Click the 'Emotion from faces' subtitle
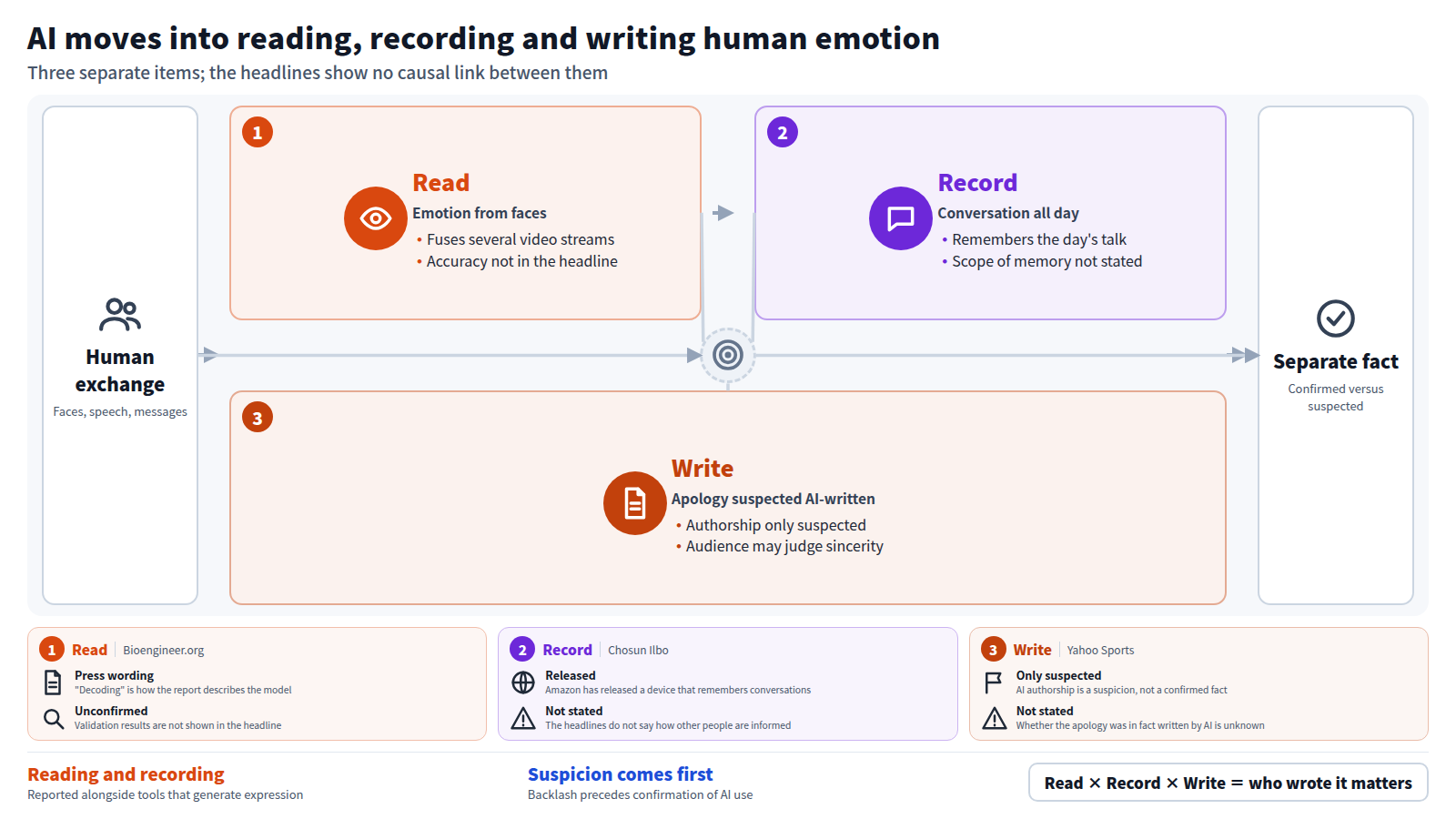This screenshot has height=819, width=1456. click(x=480, y=213)
